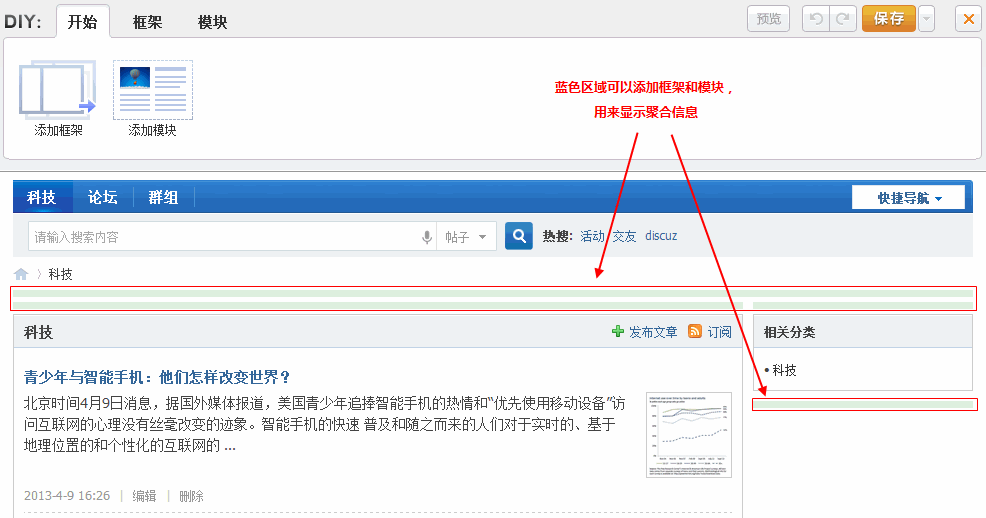Expand the dropdown arrow beside 保存
The width and height of the screenshot is (986, 518).
point(926,19)
